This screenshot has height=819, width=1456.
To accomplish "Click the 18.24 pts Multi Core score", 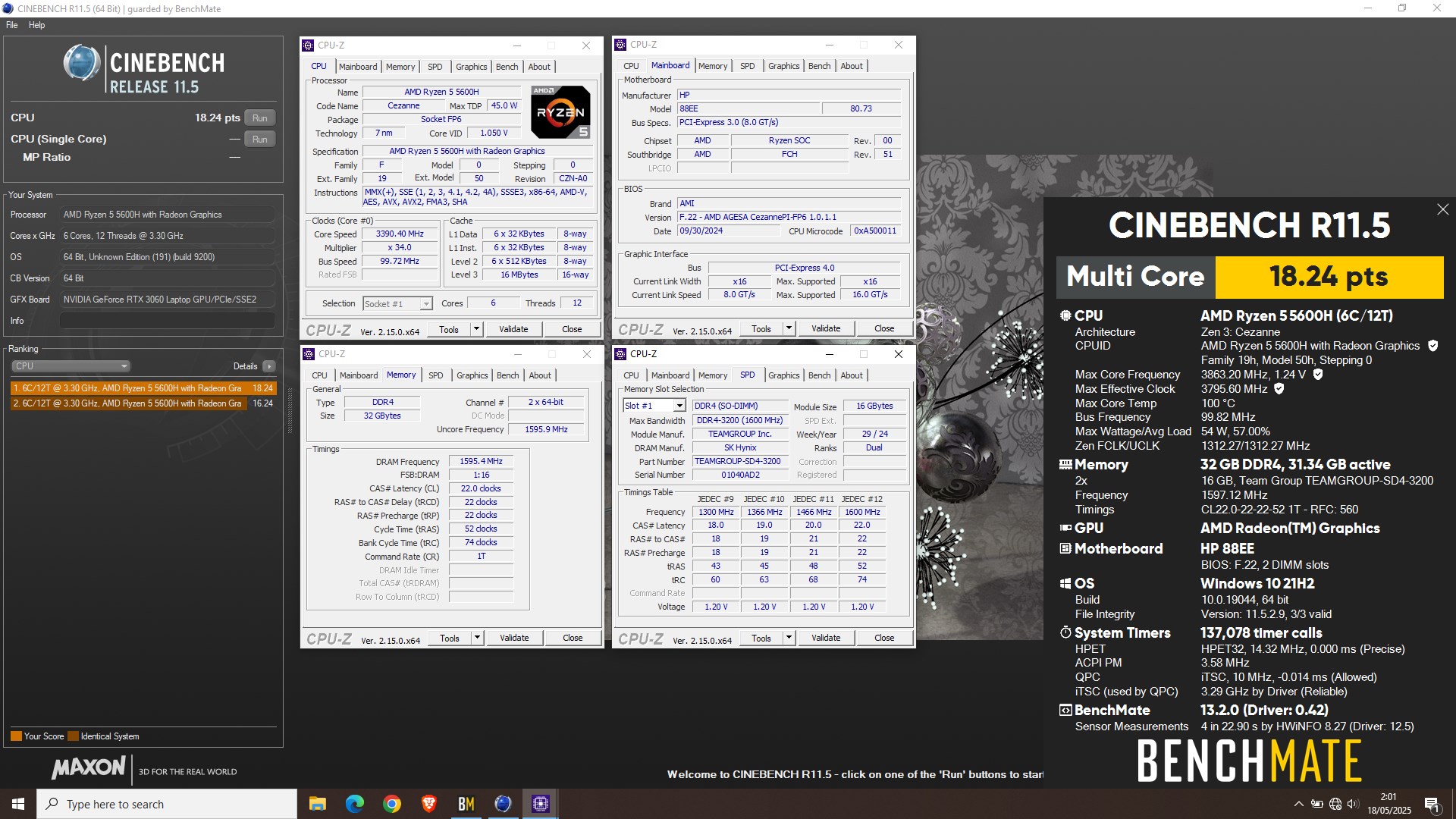I will (x=1329, y=277).
